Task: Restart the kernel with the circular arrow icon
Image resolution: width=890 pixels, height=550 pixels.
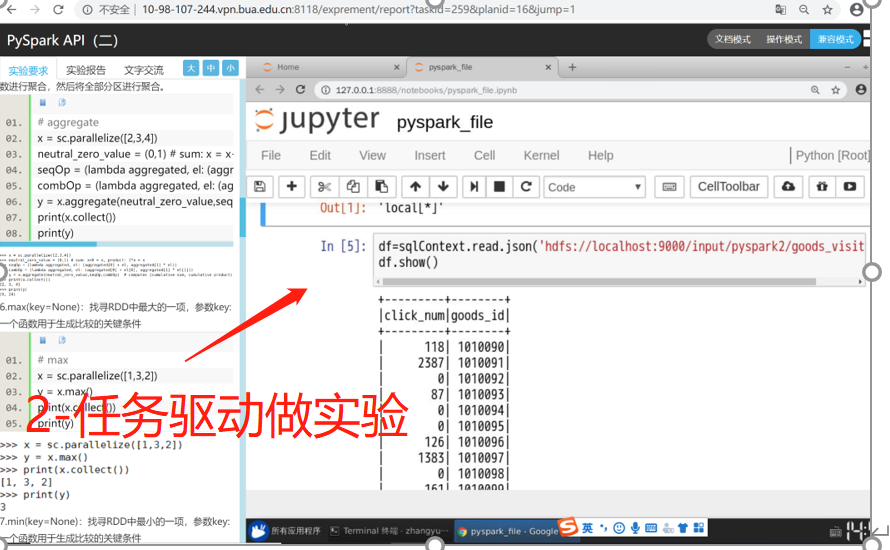Action: [x=525, y=187]
